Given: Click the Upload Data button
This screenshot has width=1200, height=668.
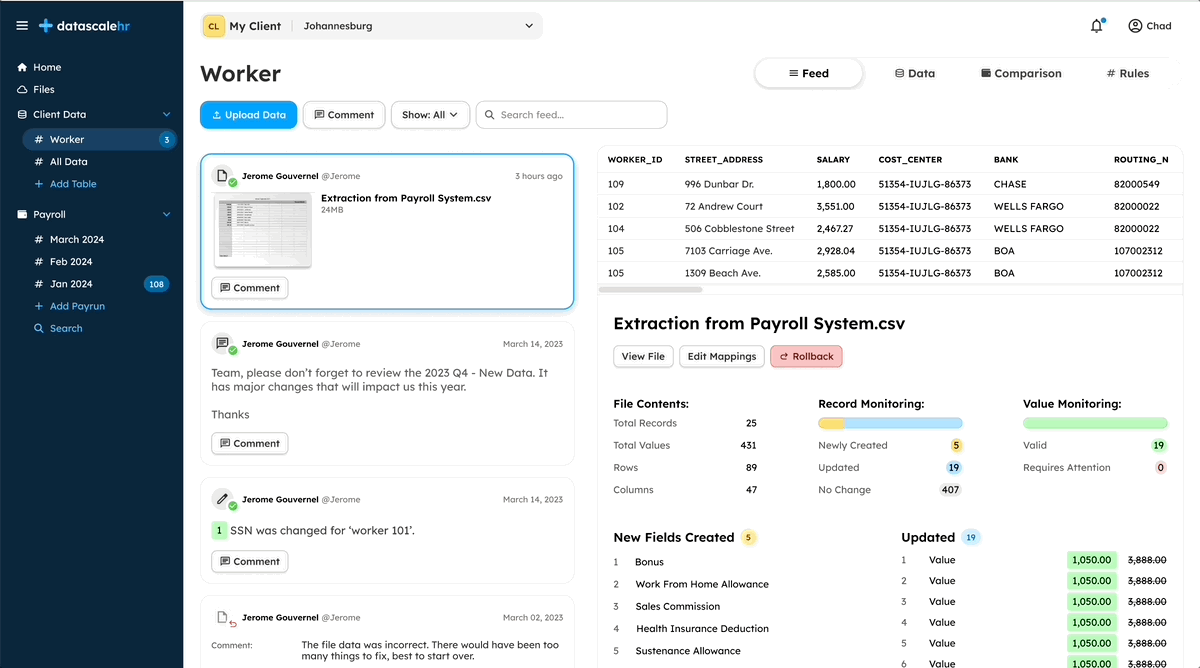Looking at the screenshot, I should [x=248, y=114].
